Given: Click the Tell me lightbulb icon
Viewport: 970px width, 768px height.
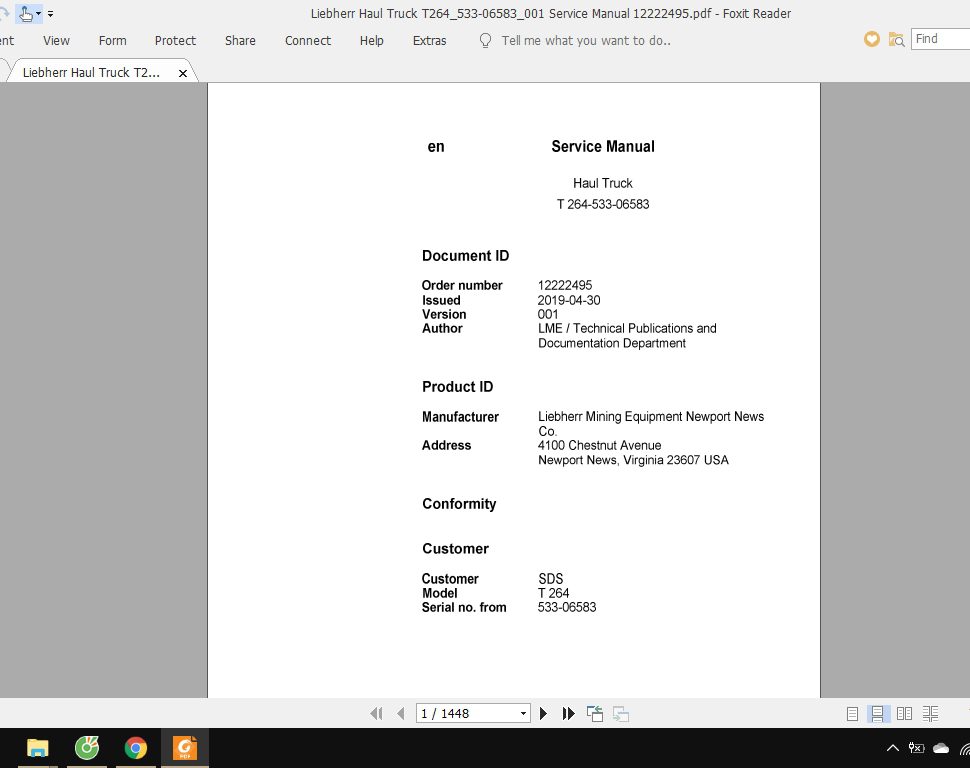Looking at the screenshot, I should click(x=486, y=41).
